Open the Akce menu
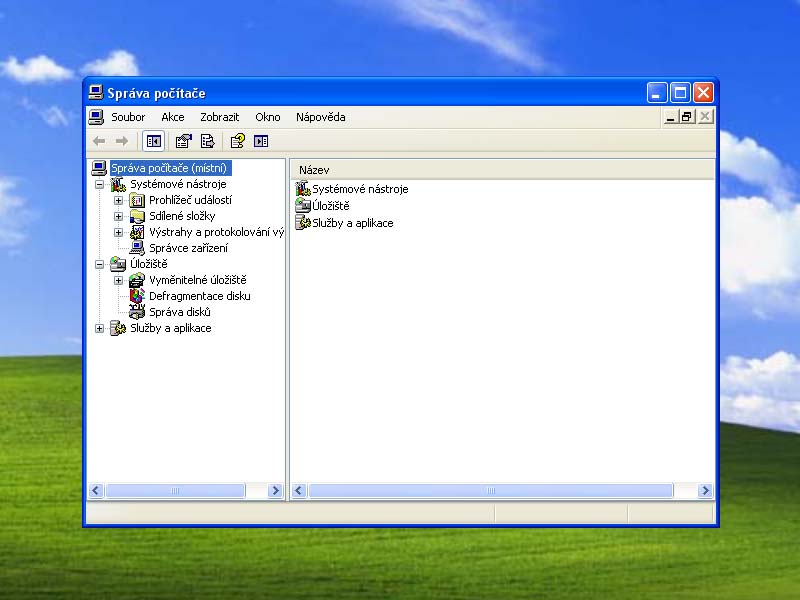The width and height of the screenshot is (800, 600). [173, 117]
